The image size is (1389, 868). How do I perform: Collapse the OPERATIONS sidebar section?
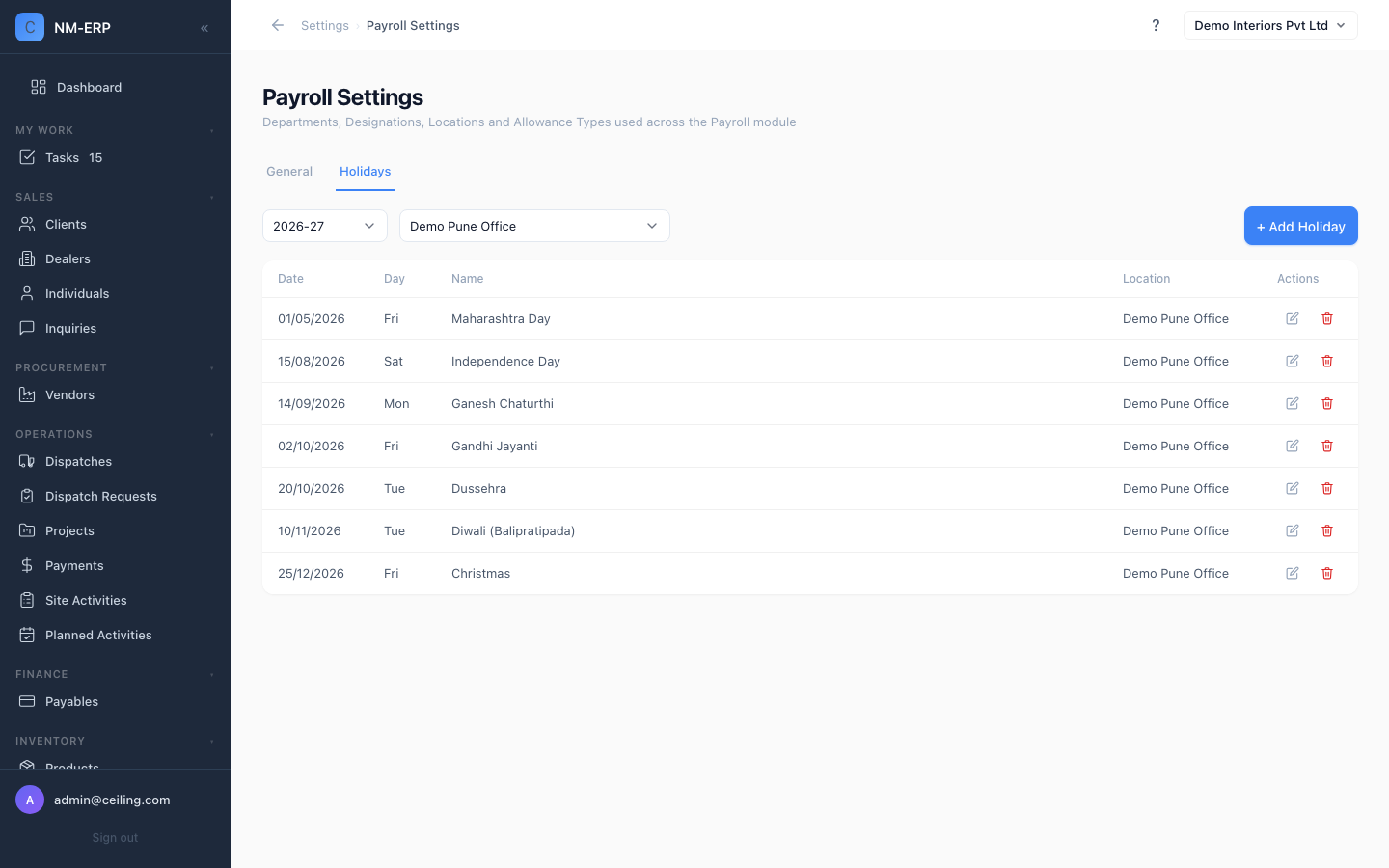coord(116,434)
